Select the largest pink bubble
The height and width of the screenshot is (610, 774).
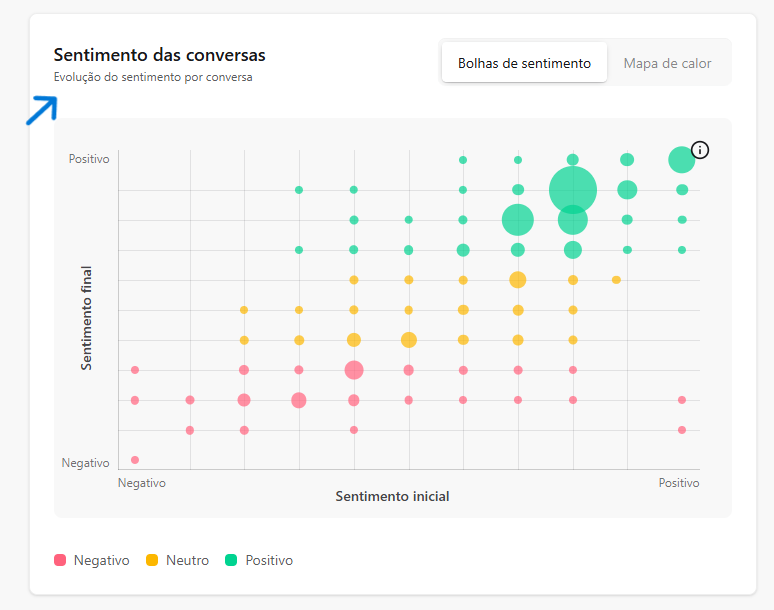[354, 370]
